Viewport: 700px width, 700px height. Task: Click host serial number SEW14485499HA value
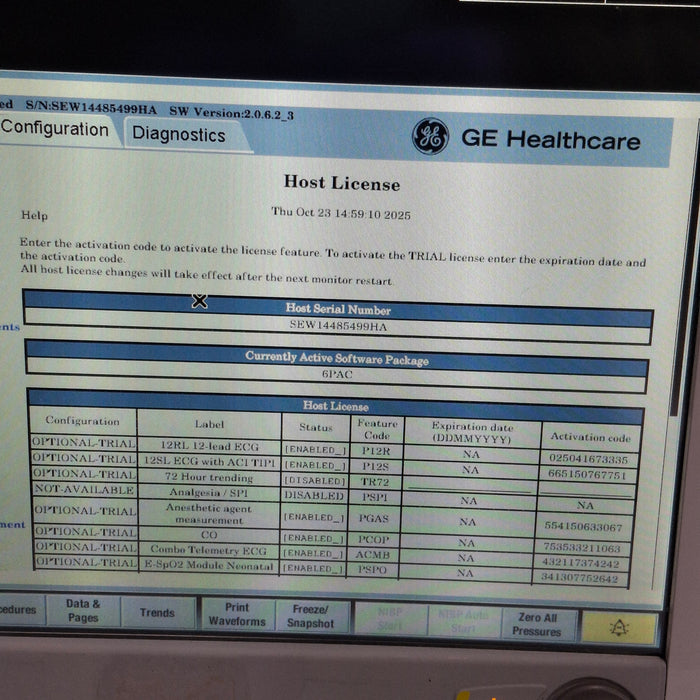338,326
